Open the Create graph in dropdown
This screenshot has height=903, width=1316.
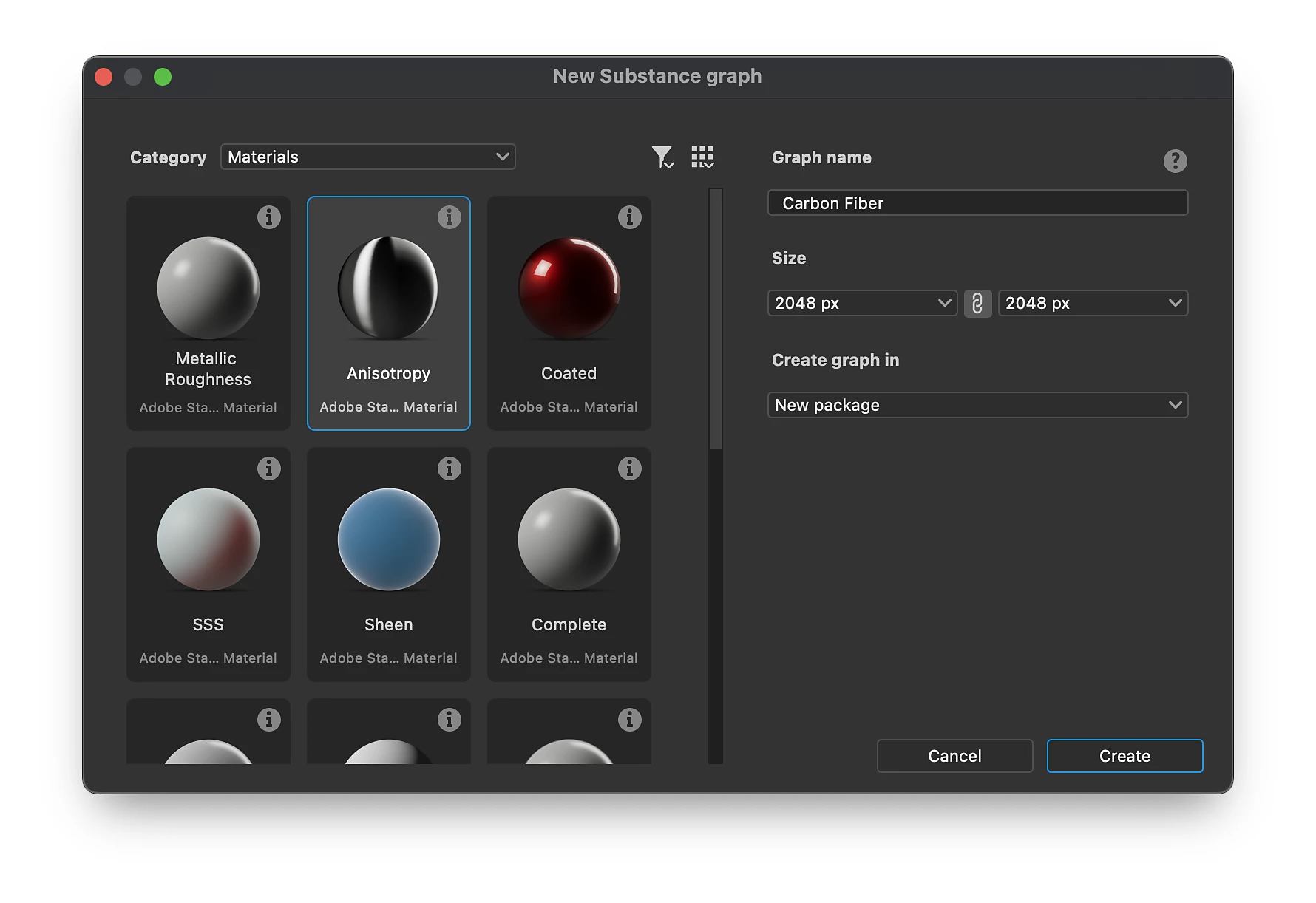977,405
